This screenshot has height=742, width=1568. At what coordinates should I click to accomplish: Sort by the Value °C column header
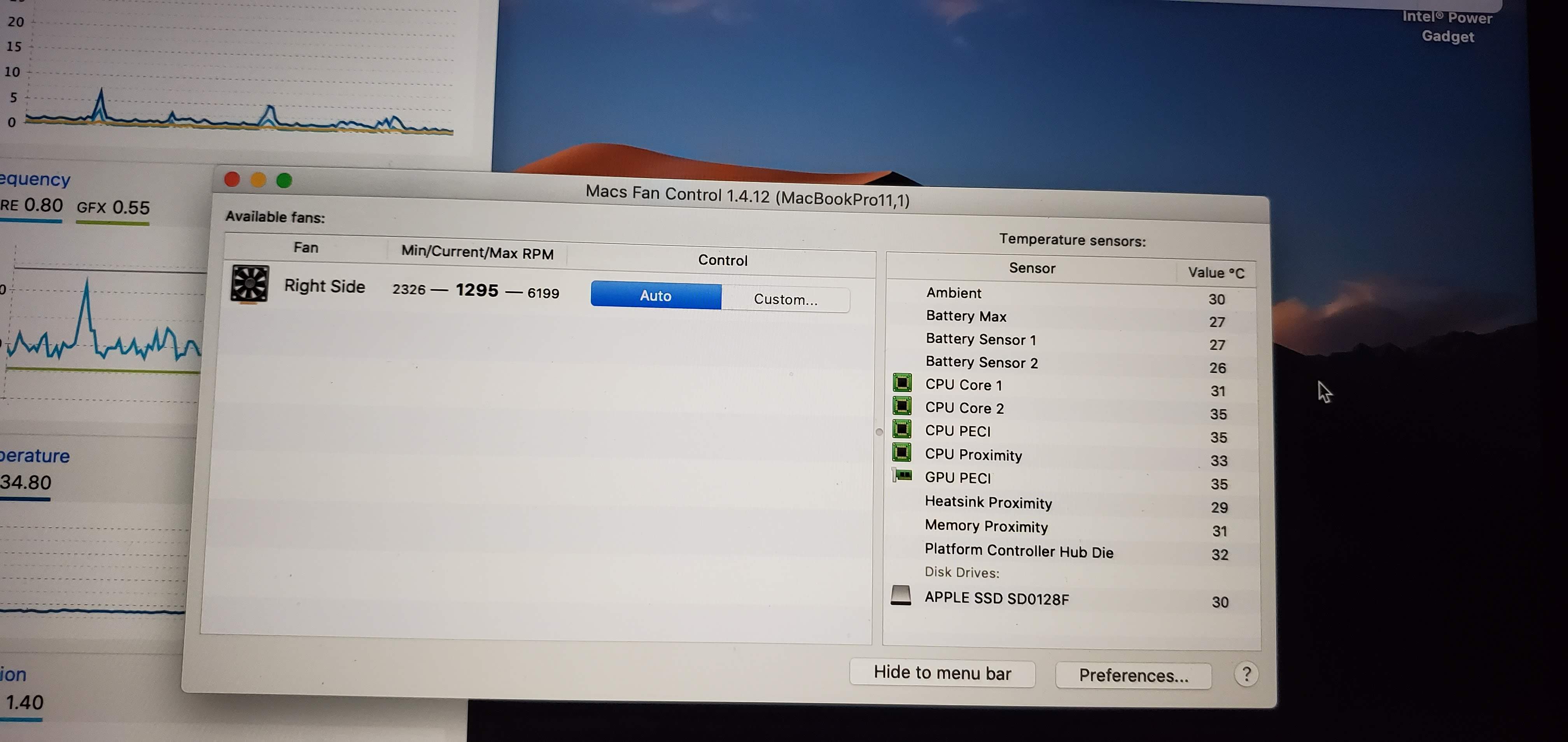pyautogui.click(x=1216, y=273)
